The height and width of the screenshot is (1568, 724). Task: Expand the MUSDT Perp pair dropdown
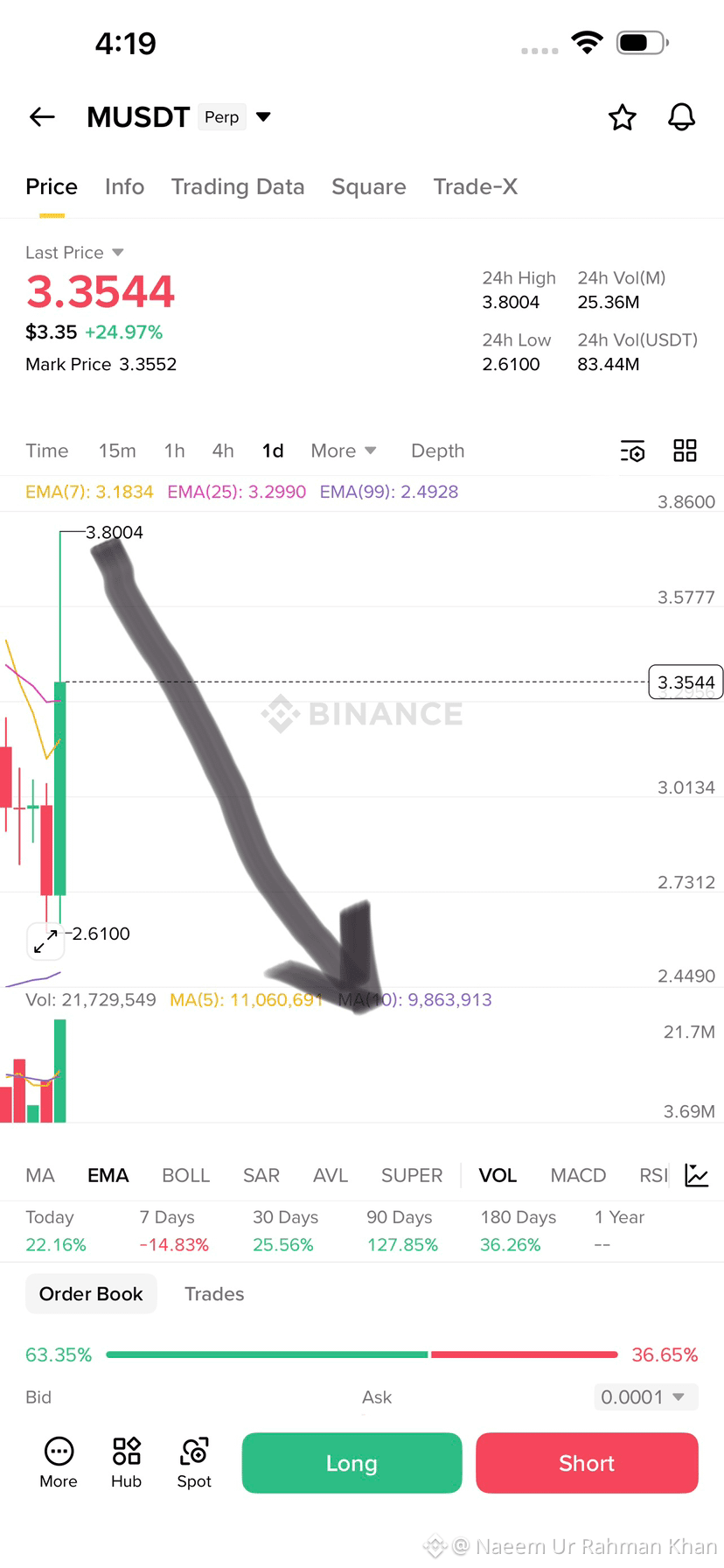[263, 116]
